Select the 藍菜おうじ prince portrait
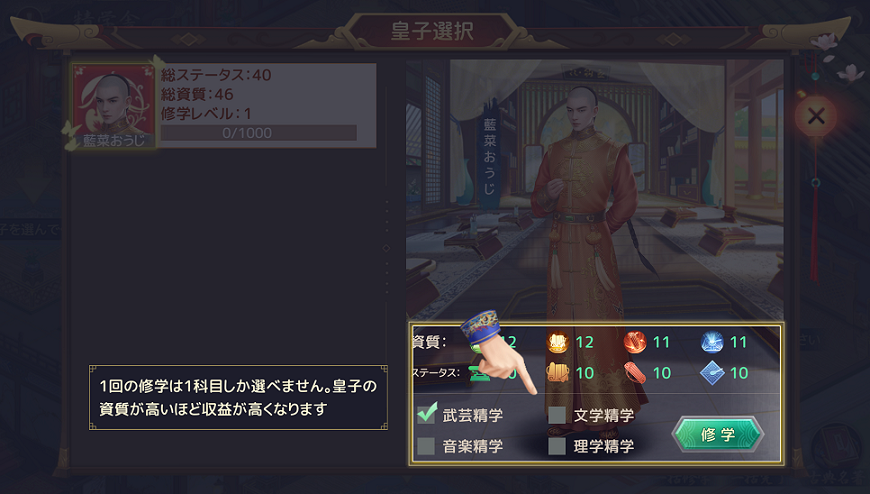870x494 pixels. pyautogui.click(x=114, y=106)
